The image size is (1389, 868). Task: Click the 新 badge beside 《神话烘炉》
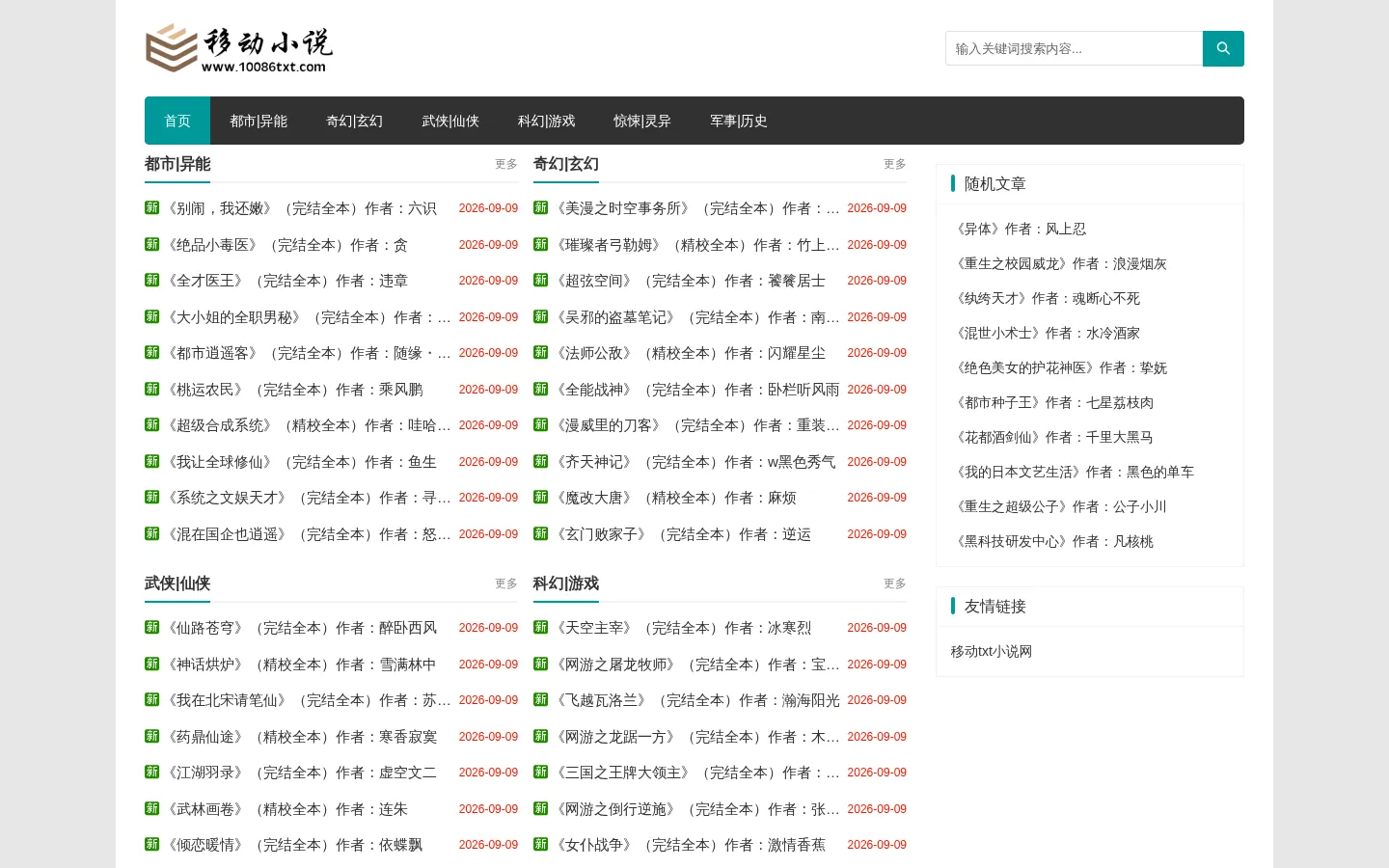152,664
